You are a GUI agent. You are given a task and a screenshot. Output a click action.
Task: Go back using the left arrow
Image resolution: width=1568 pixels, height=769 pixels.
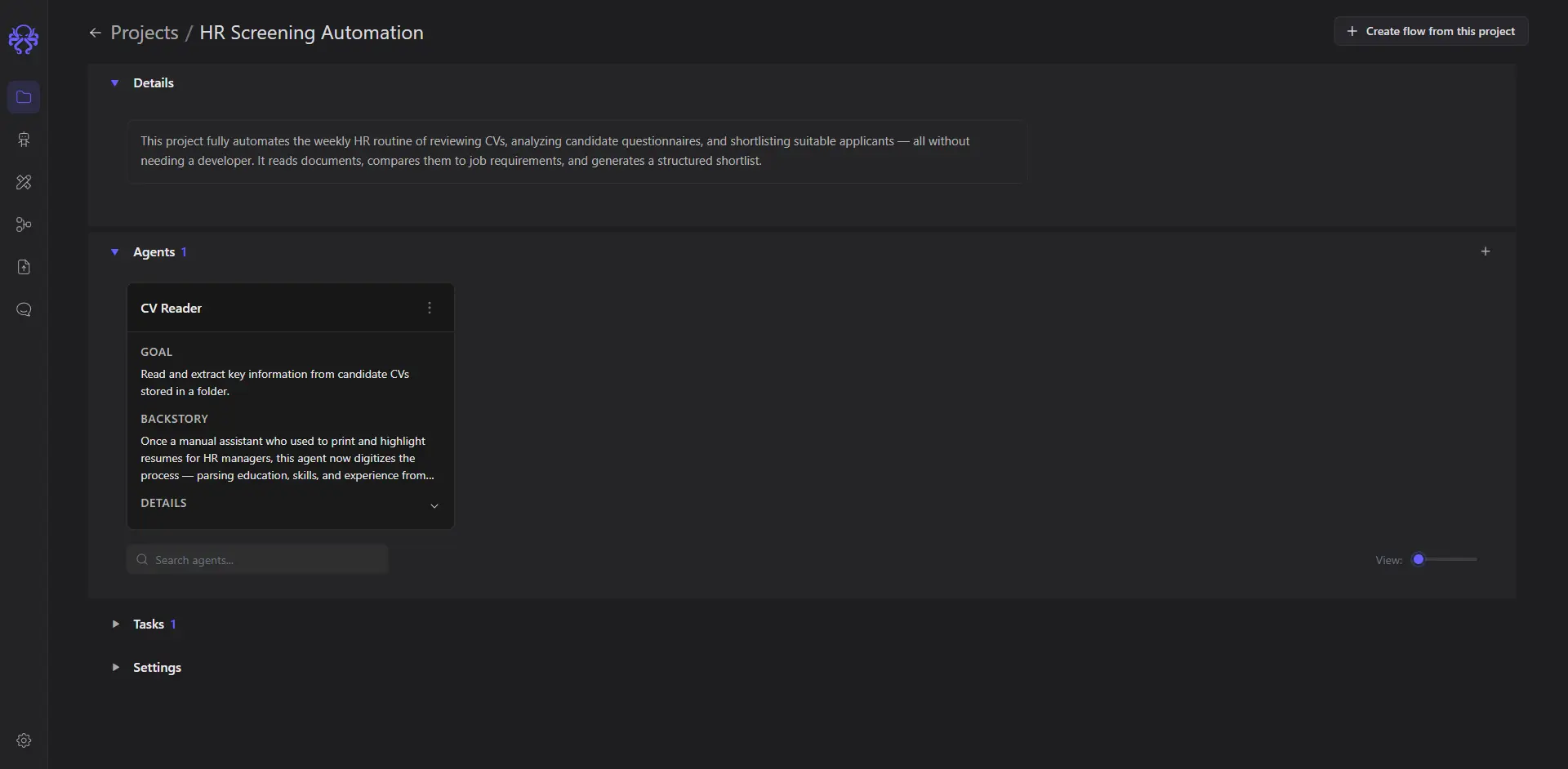pos(96,33)
